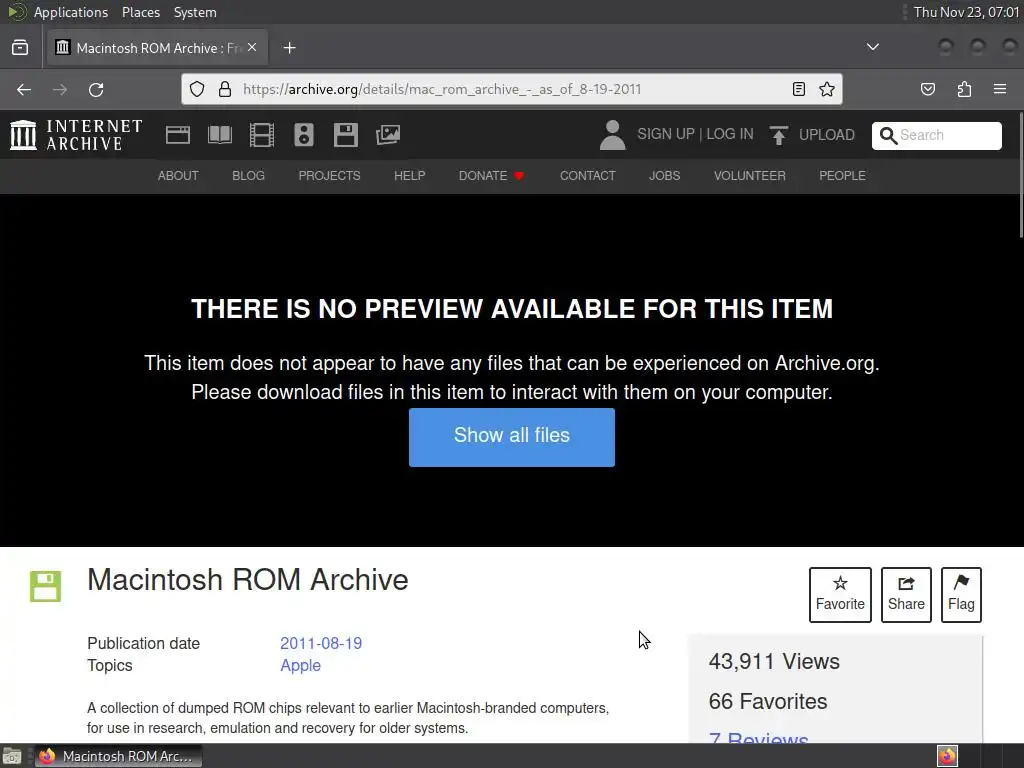Close the Macintosh ROM Archive tab
Image resolution: width=1024 pixels, height=768 pixels.
point(252,48)
